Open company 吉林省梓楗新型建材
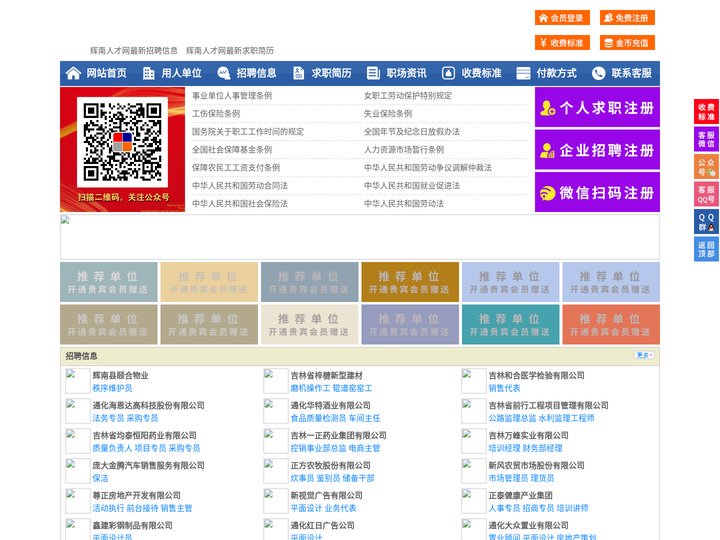Image resolution: width=720 pixels, height=540 pixels. pos(326,375)
